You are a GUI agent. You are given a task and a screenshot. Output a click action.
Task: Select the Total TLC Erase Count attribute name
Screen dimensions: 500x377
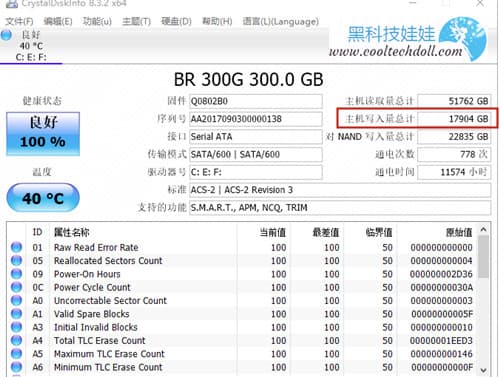[99, 341]
